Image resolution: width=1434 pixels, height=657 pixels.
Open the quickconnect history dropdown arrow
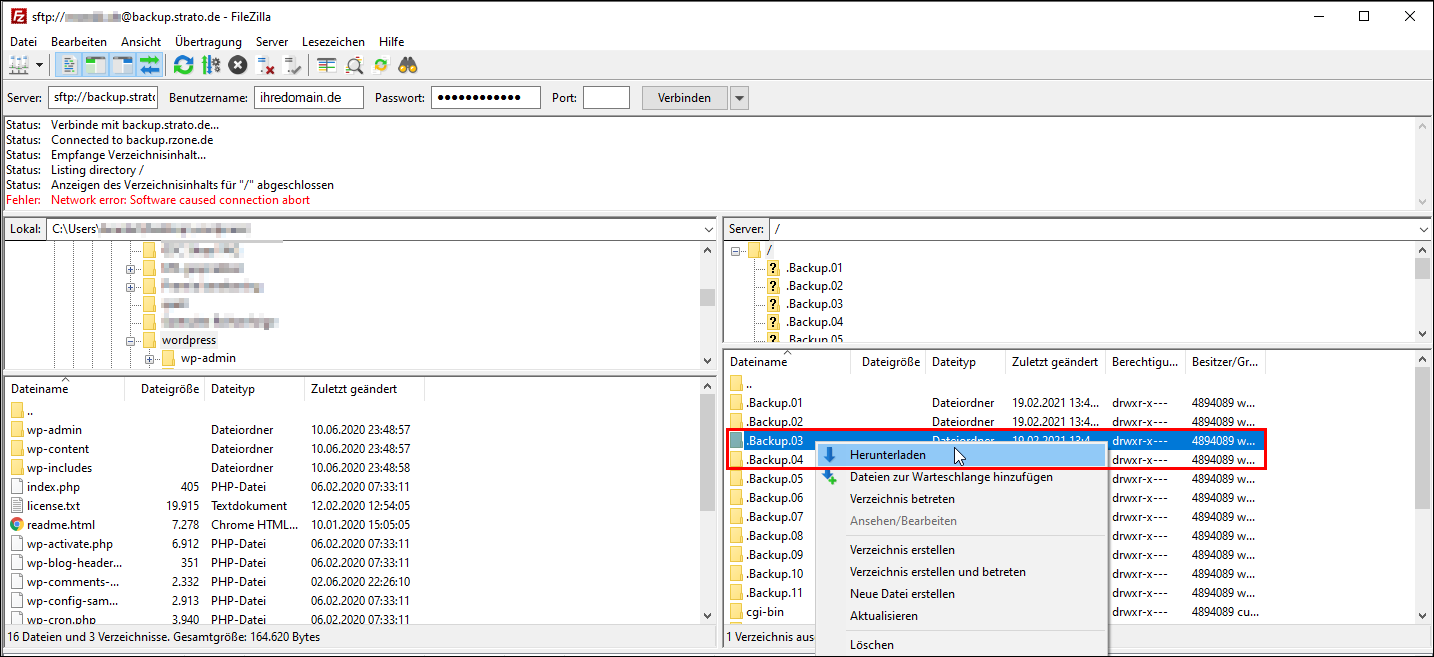[739, 98]
